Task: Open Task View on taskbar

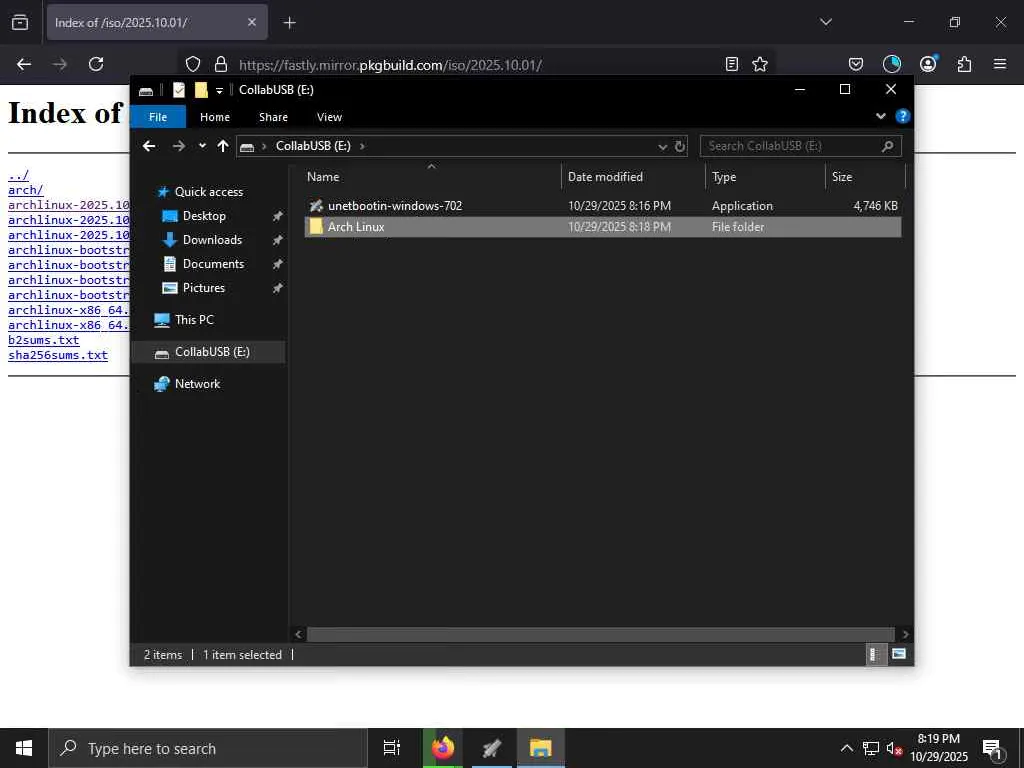Action: [x=392, y=748]
